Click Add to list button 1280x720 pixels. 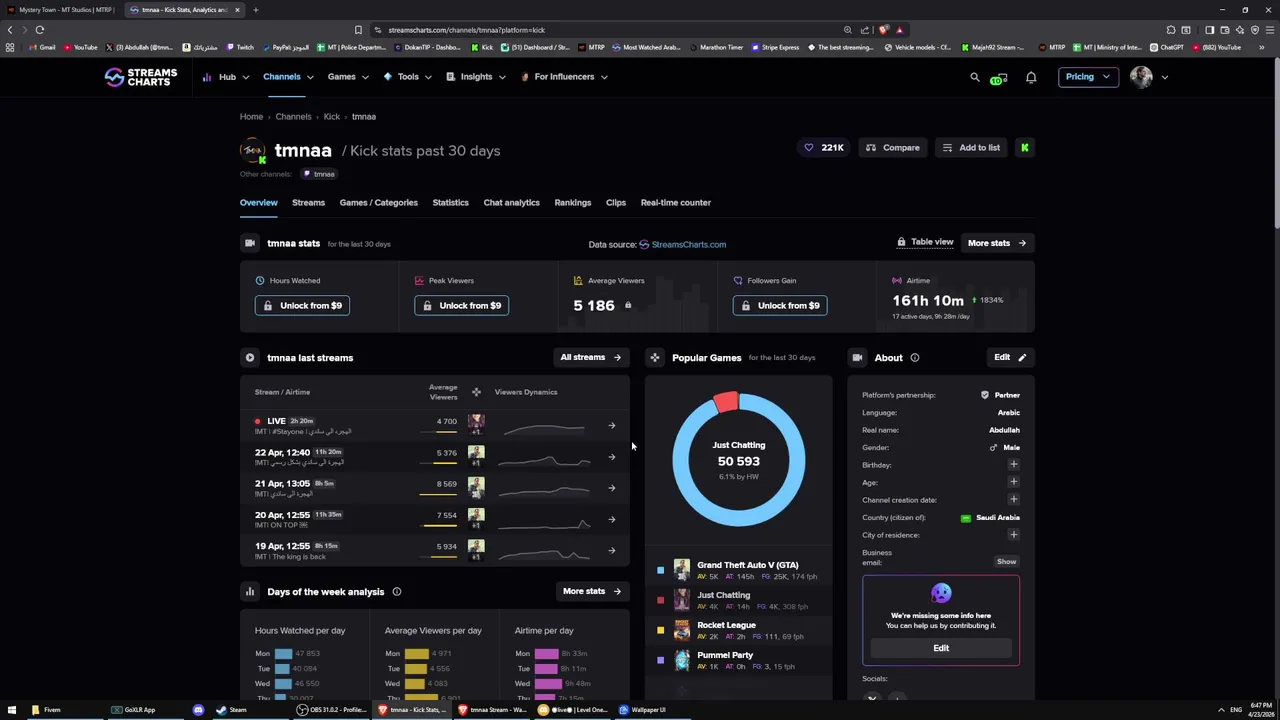coord(971,148)
